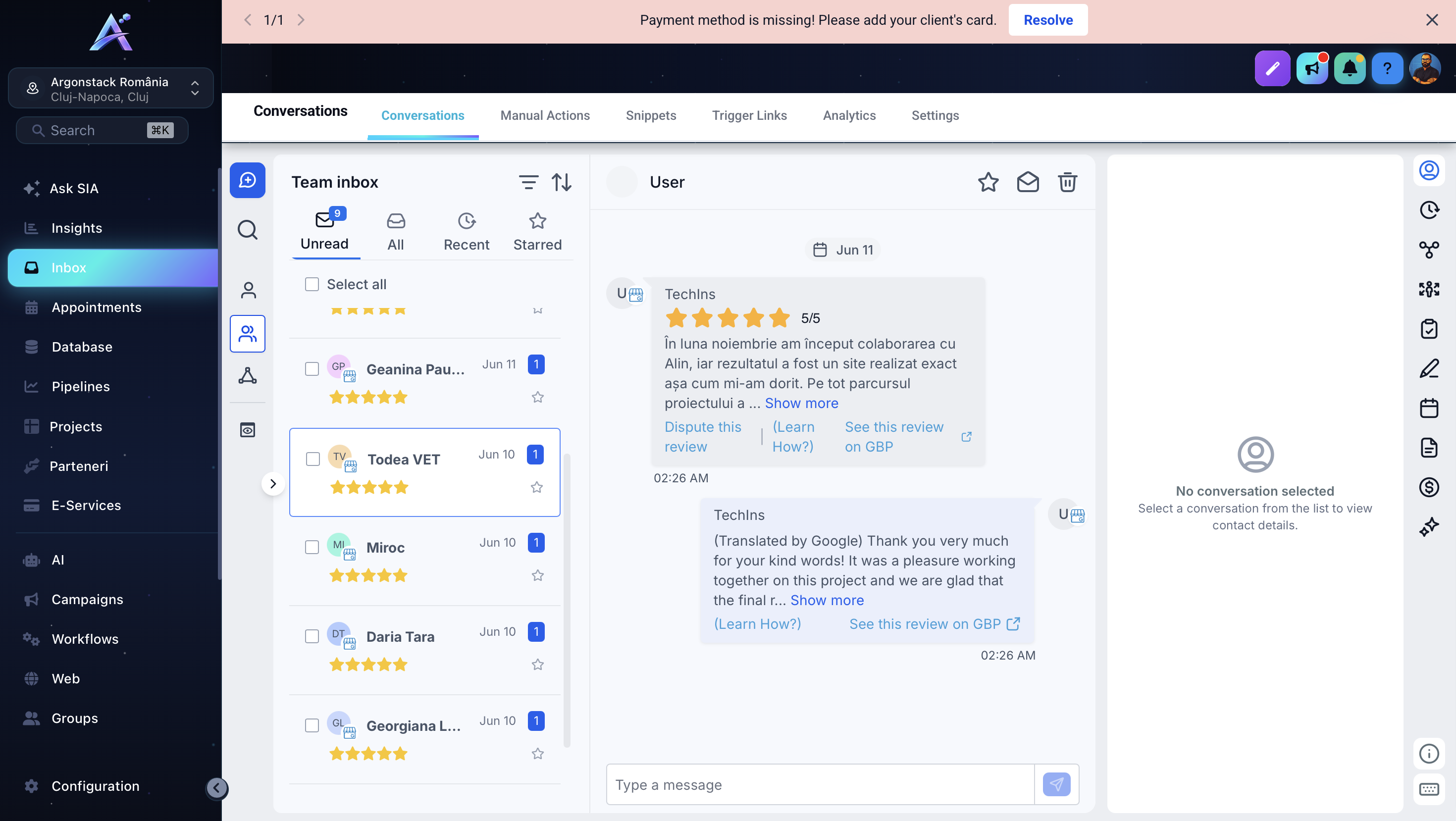Send message with the paper plane button
The image size is (1456, 821).
point(1056,784)
